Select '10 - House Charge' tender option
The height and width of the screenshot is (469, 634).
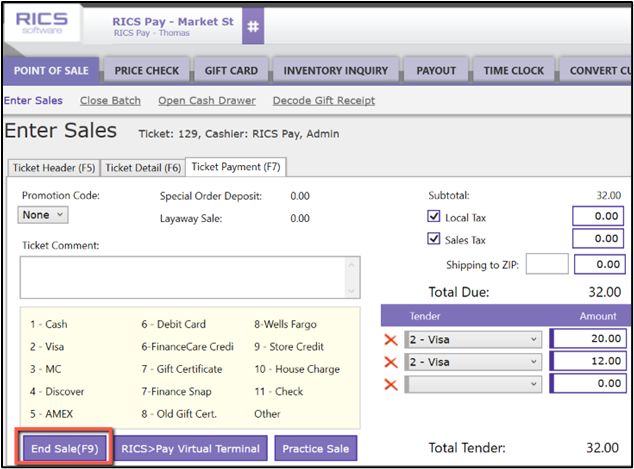[x=297, y=369]
